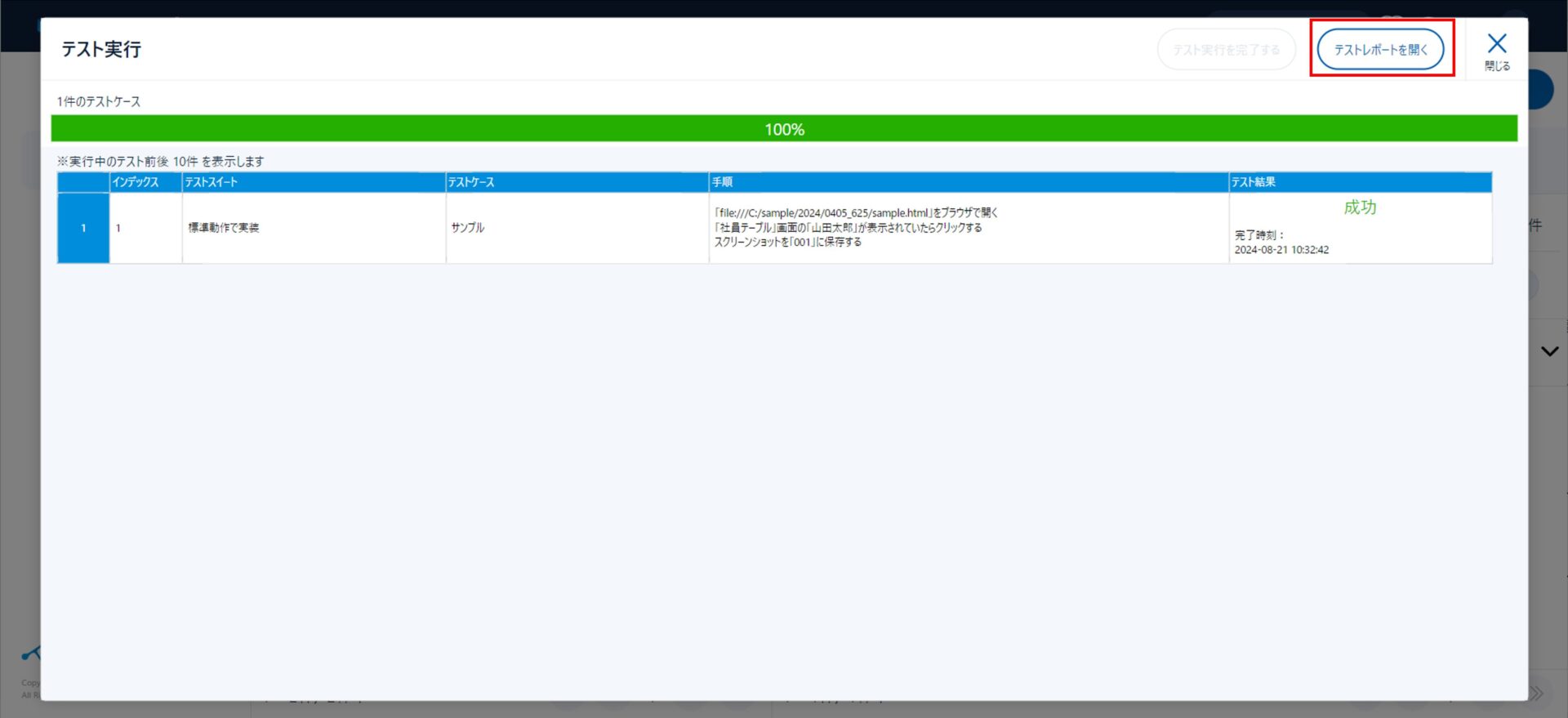Screen dimensions: 1568x718
Task: Open the test report with テストレポートを開く
Action: 1380,50
